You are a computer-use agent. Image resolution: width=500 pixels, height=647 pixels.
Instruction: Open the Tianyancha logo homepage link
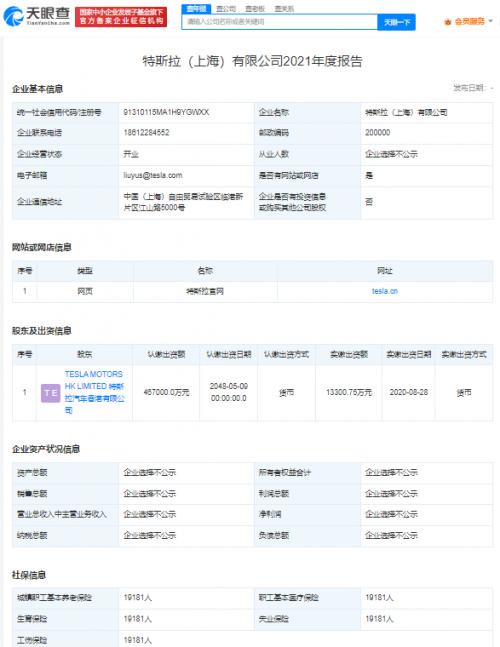pos(36,16)
